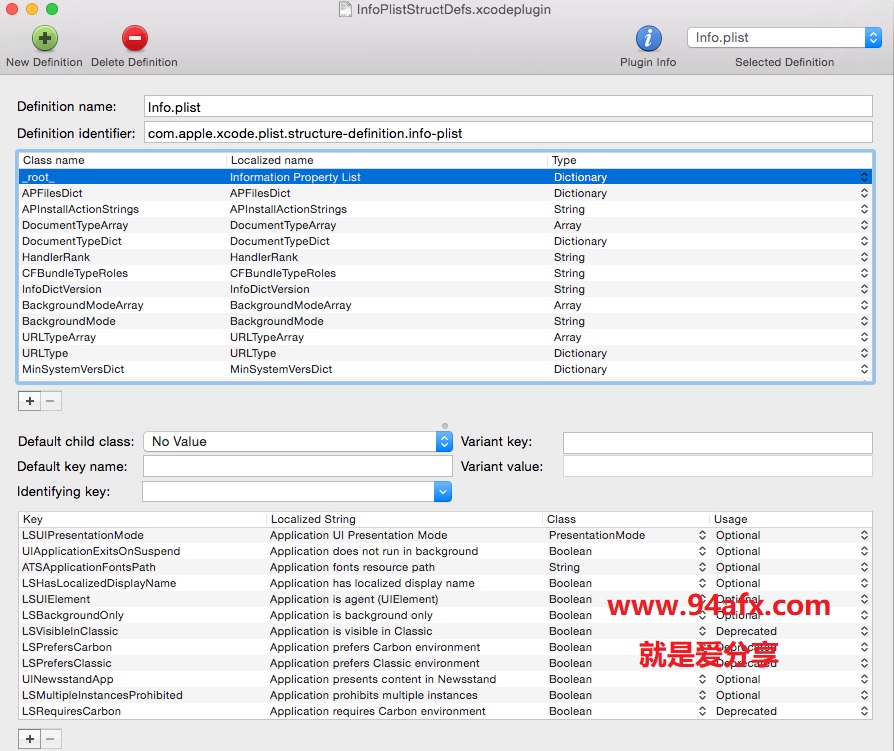Click the Variant value field
This screenshot has height=751, width=894.
point(717,466)
